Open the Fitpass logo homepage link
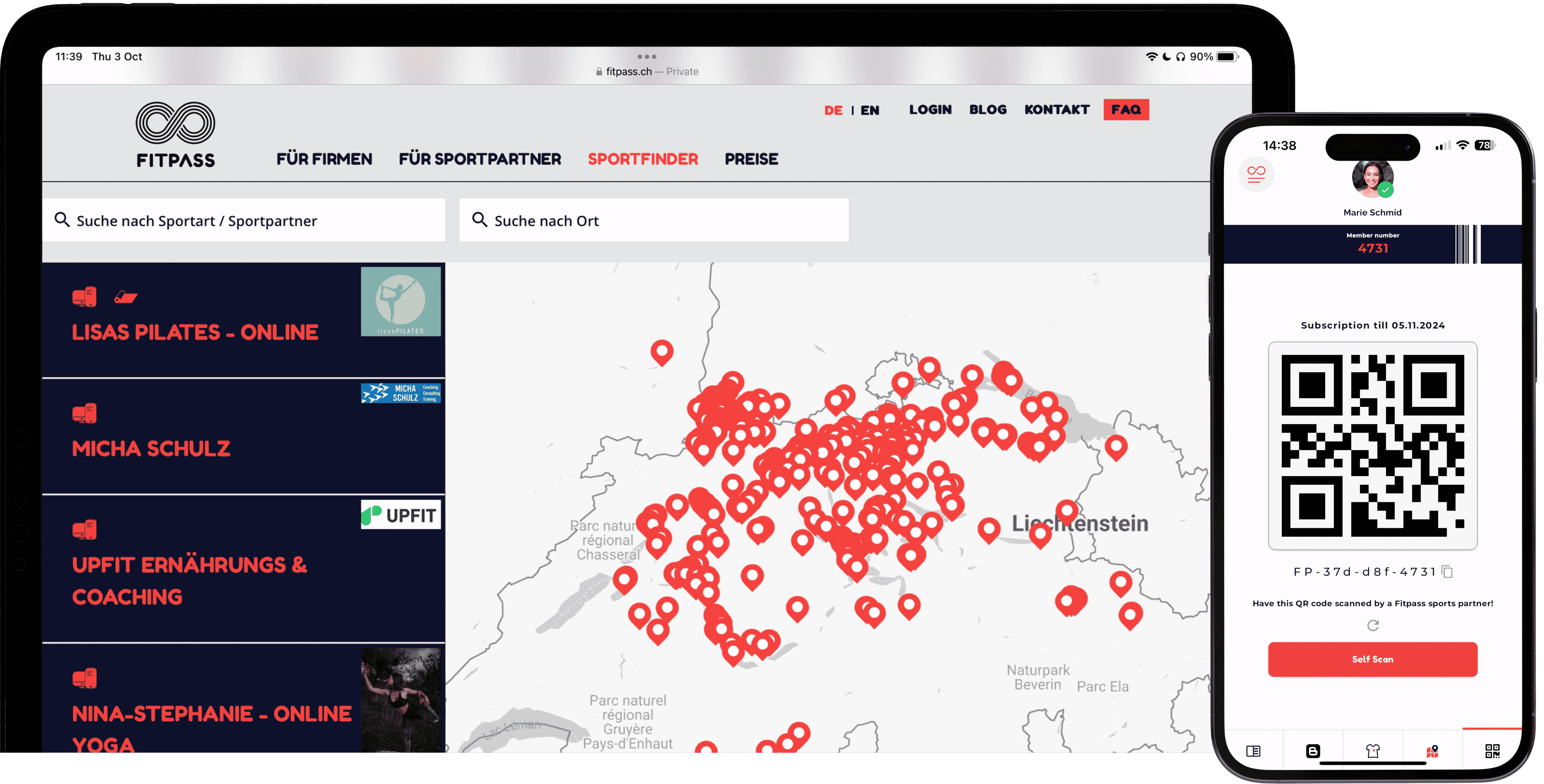The image size is (1544, 784). point(175,134)
